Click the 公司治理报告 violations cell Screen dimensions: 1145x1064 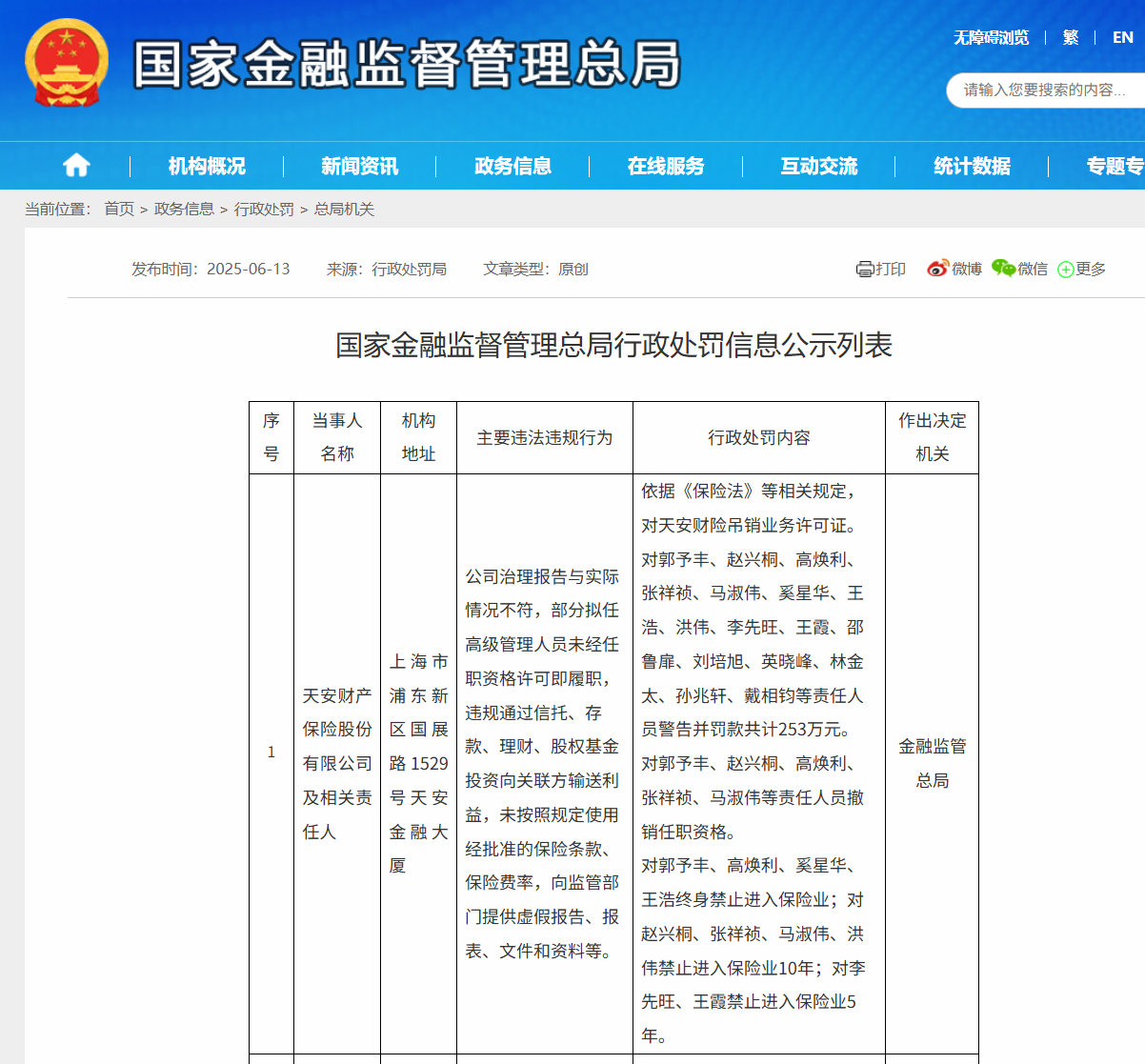click(x=545, y=764)
